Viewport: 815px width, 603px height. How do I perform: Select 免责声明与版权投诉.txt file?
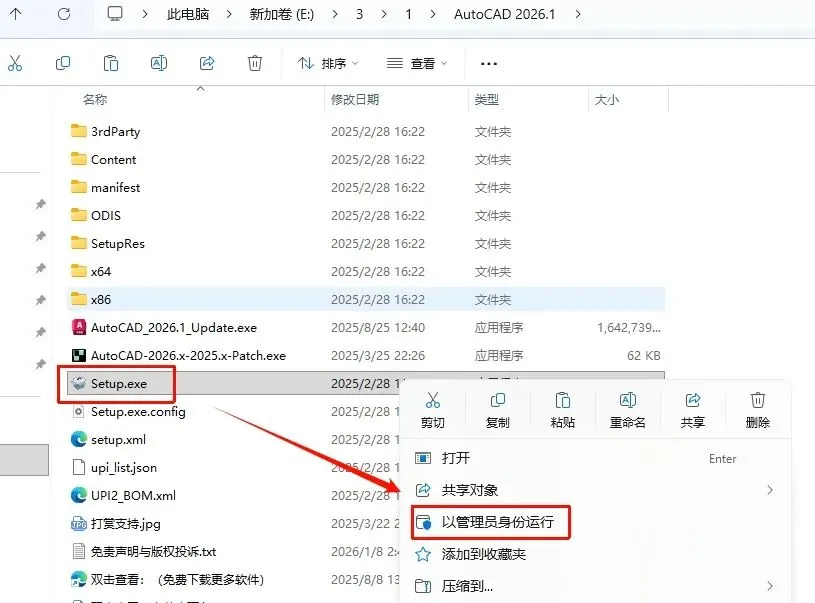(x=143, y=552)
